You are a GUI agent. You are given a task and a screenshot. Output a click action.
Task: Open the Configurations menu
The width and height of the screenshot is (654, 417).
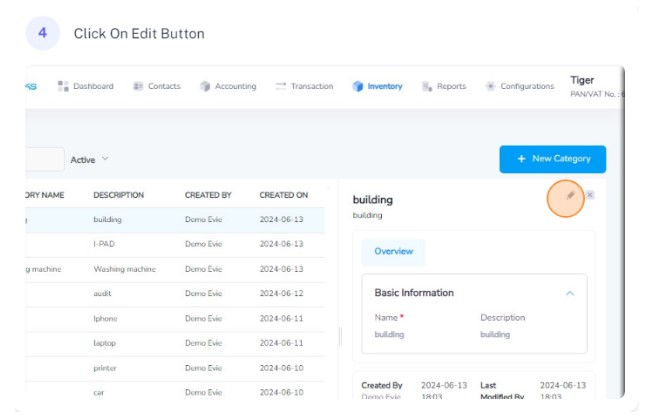(x=520, y=86)
